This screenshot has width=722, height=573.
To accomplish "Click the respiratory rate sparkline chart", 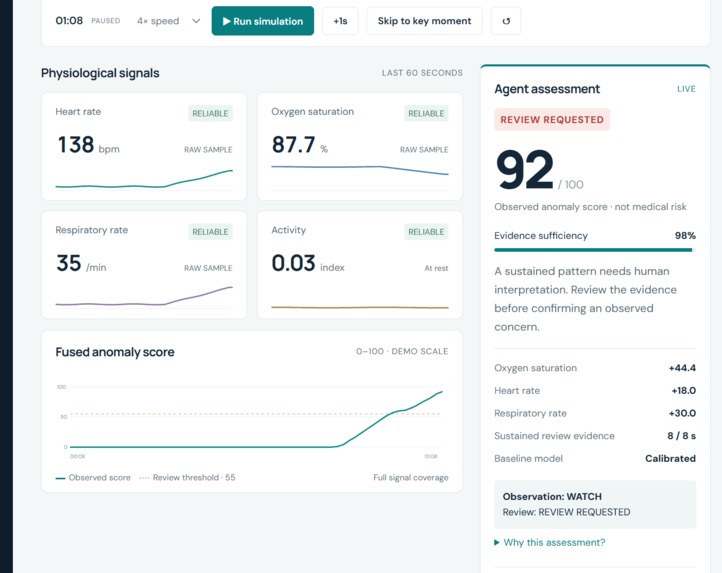I will (144, 296).
